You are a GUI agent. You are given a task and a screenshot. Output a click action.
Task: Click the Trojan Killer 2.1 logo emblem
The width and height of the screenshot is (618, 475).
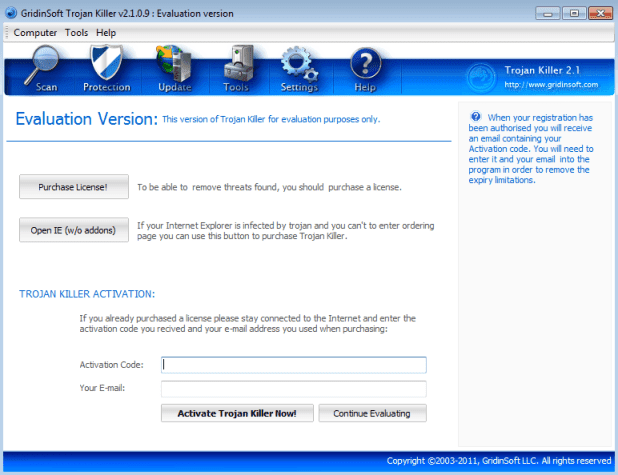click(481, 77)
